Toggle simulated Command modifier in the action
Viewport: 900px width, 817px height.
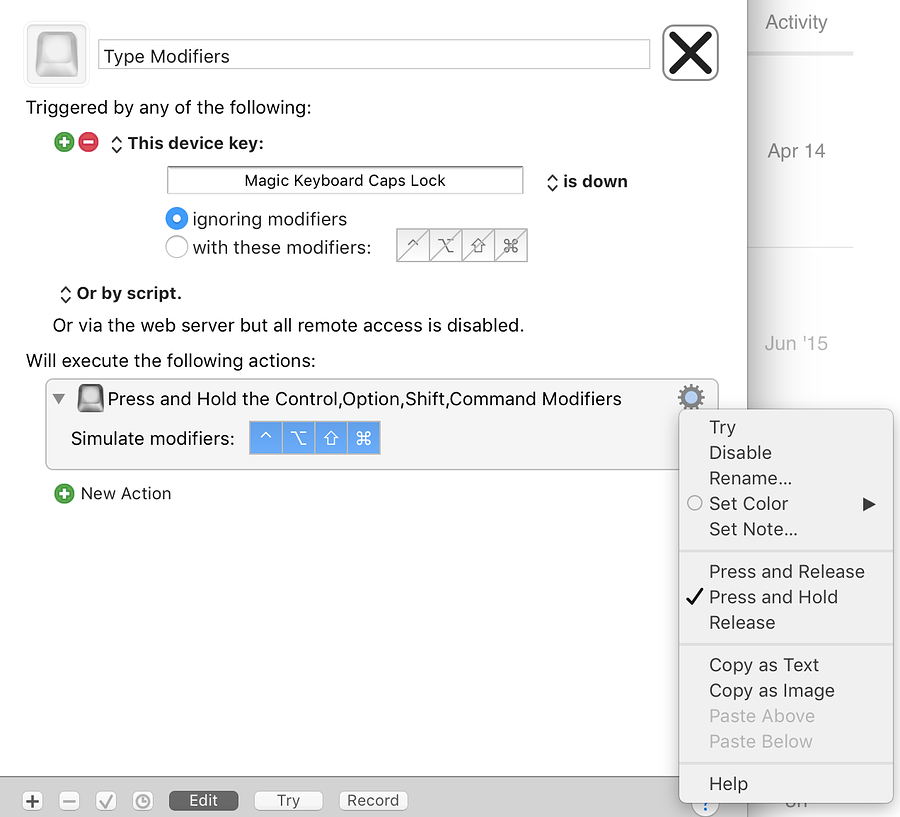[x=364, y=438]
